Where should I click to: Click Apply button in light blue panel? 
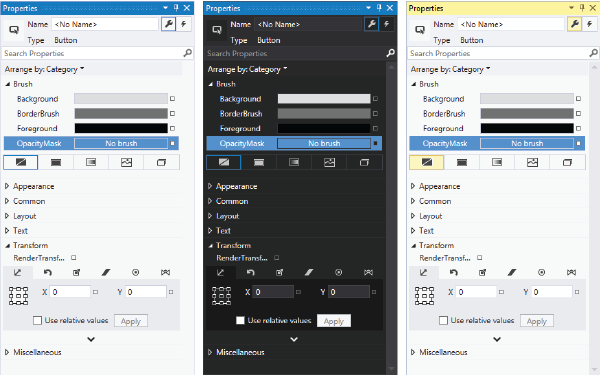[131, 321]
